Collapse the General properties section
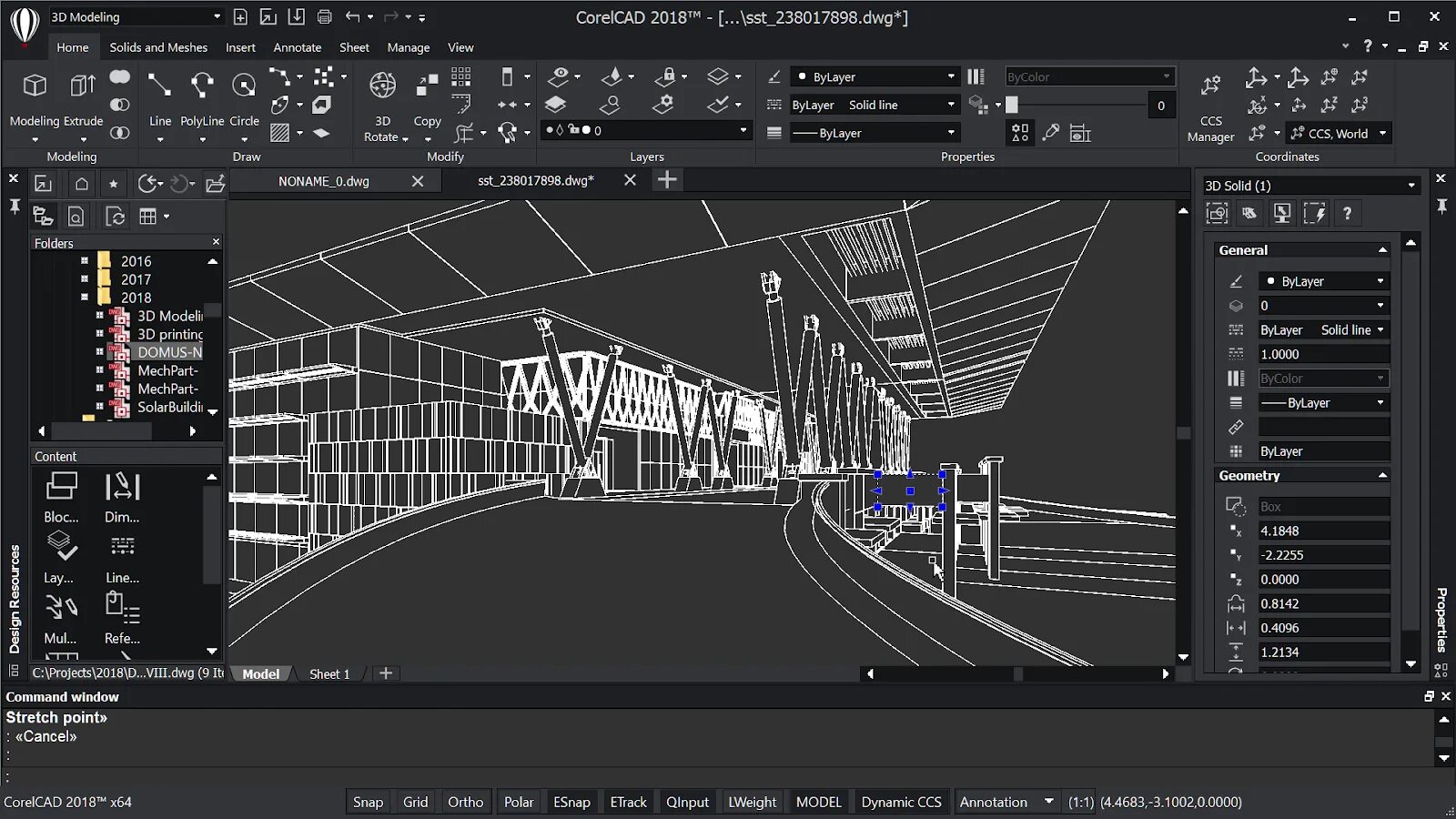 coord(1382,249)
